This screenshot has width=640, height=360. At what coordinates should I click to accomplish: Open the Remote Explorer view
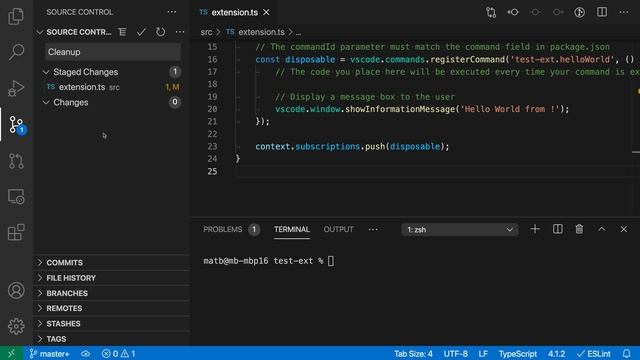click(x=16, y=197)
